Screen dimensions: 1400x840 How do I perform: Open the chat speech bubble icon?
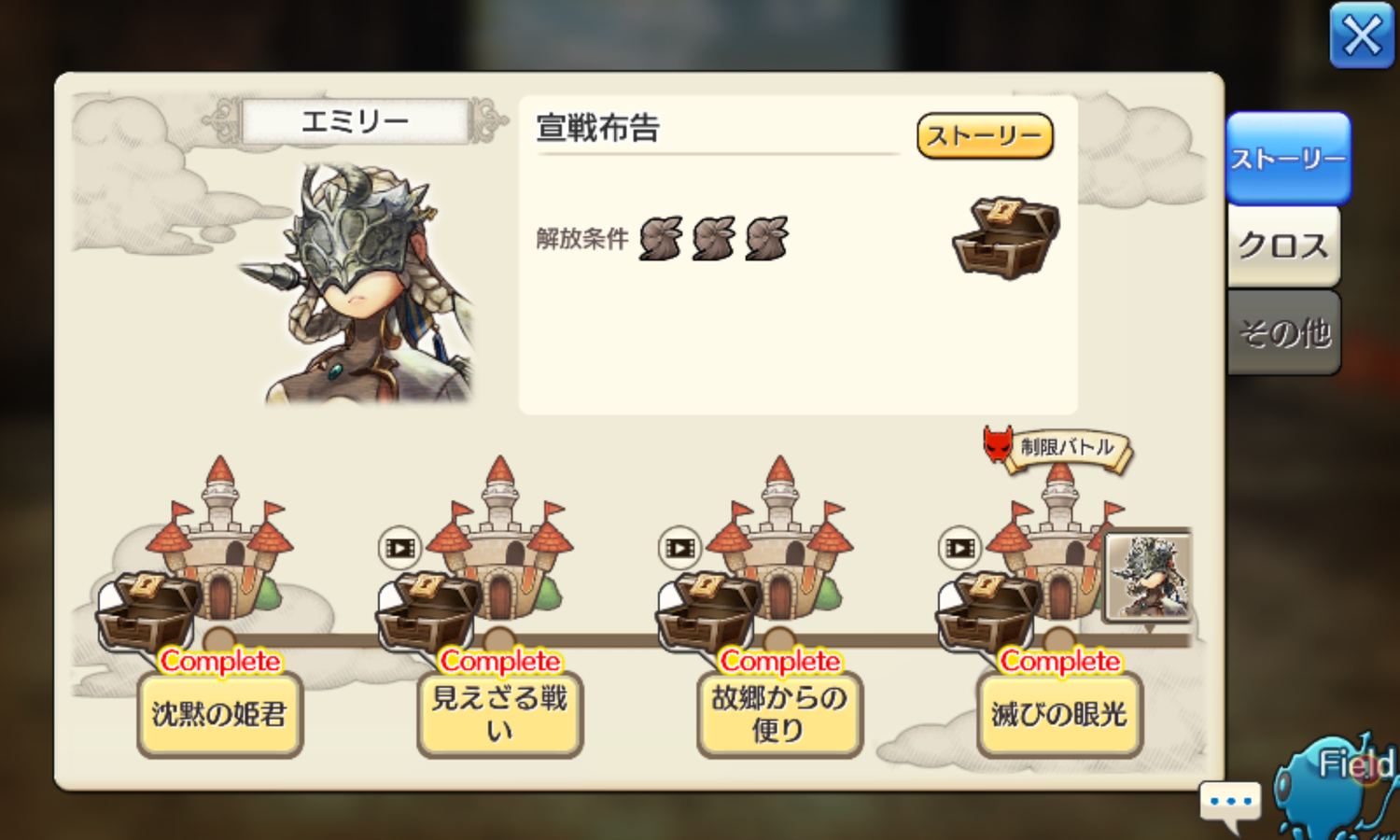tap(1230, 804)
